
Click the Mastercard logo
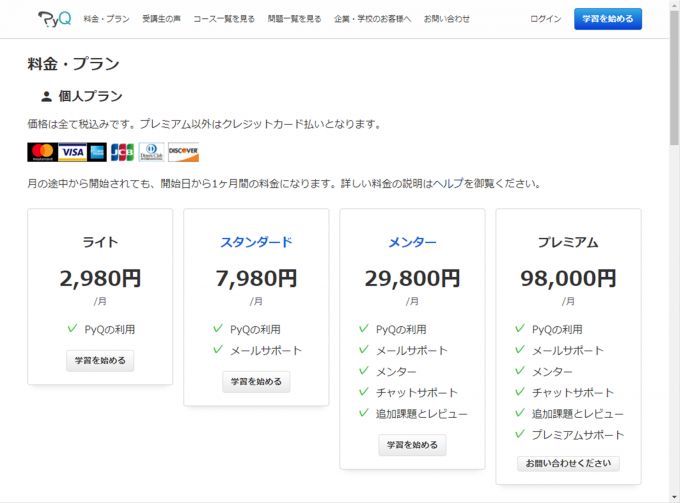click(x=42, y=152)
